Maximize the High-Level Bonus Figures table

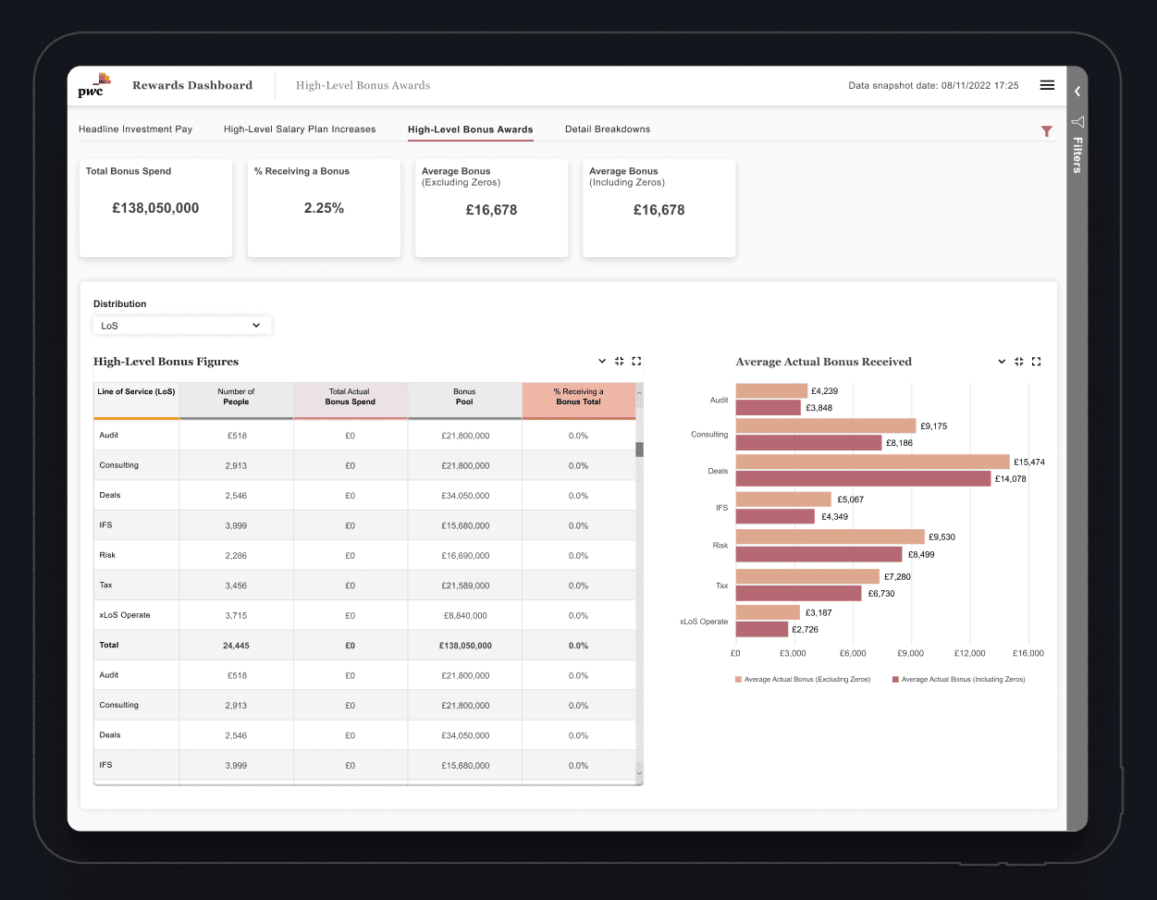pos(636,361)
